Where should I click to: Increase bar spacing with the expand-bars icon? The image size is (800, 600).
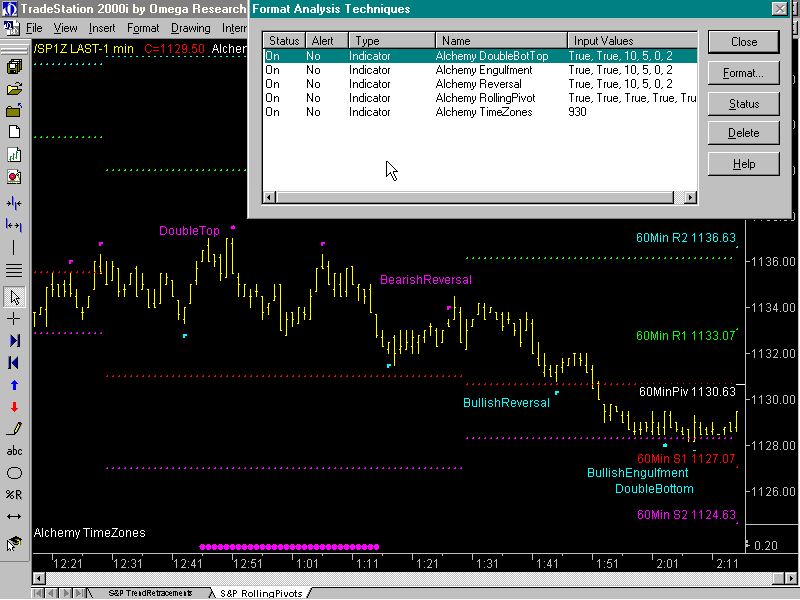[14, 225]
